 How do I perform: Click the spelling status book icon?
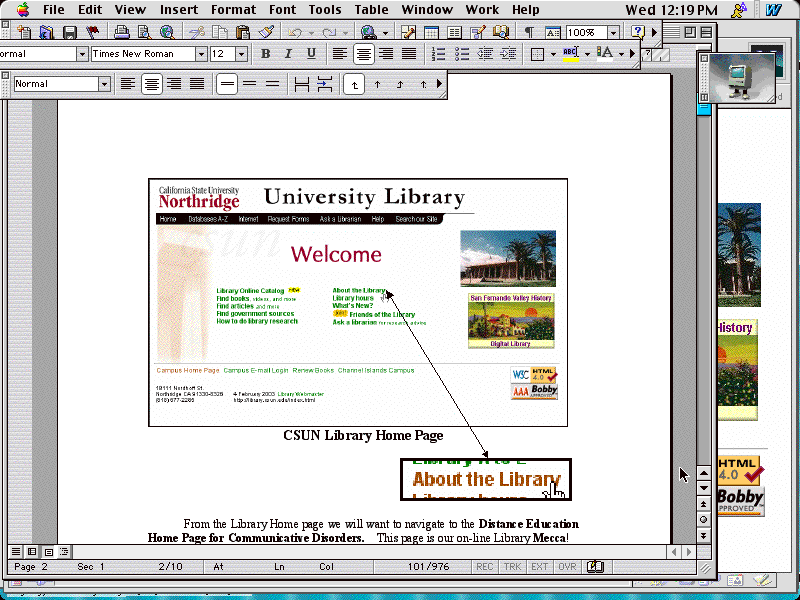[x=595, y=566]
